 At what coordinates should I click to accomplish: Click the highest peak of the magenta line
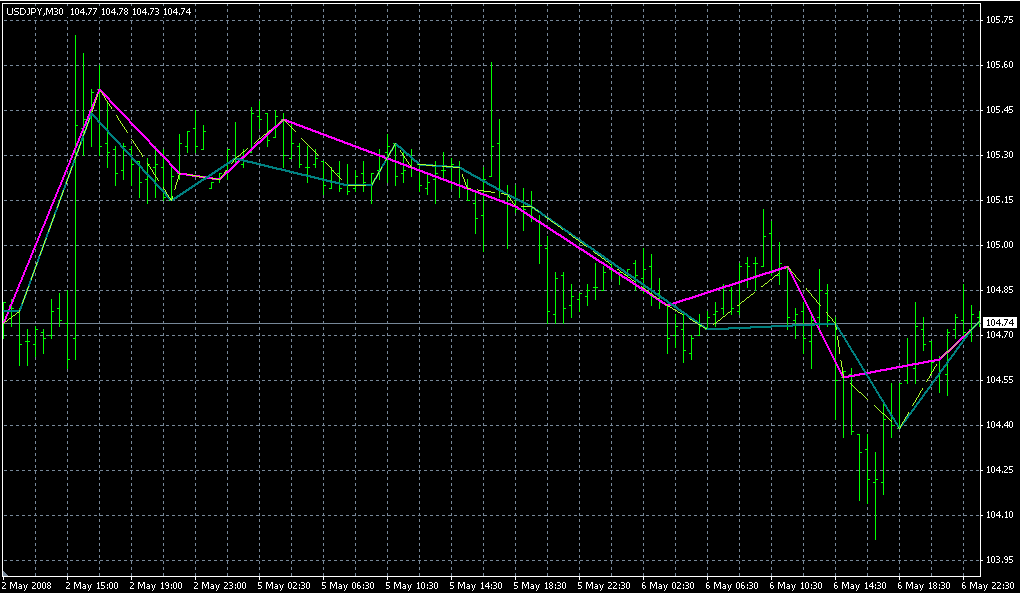pyautogui.click(x=97, y=89)
